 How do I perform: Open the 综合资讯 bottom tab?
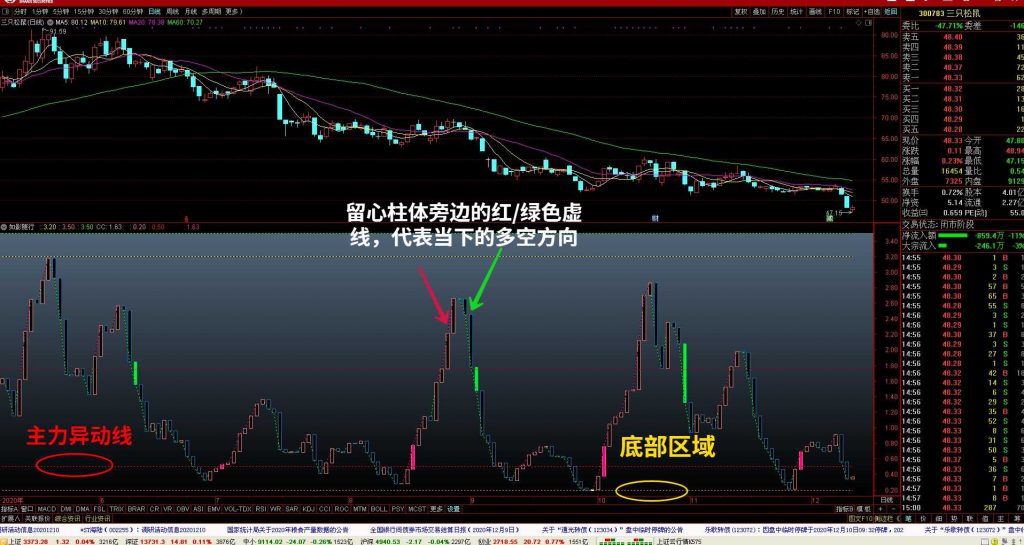(66, 518)
